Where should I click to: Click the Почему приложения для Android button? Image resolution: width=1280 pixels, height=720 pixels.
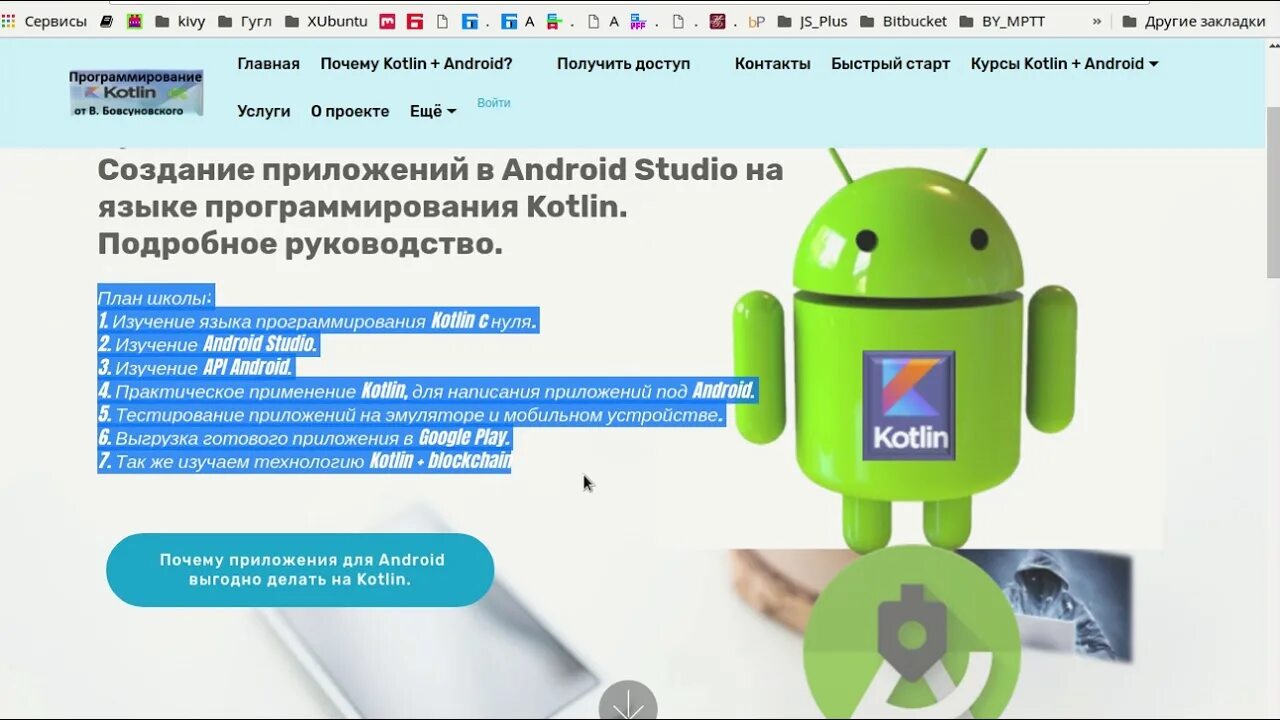[x=300, y=570]
